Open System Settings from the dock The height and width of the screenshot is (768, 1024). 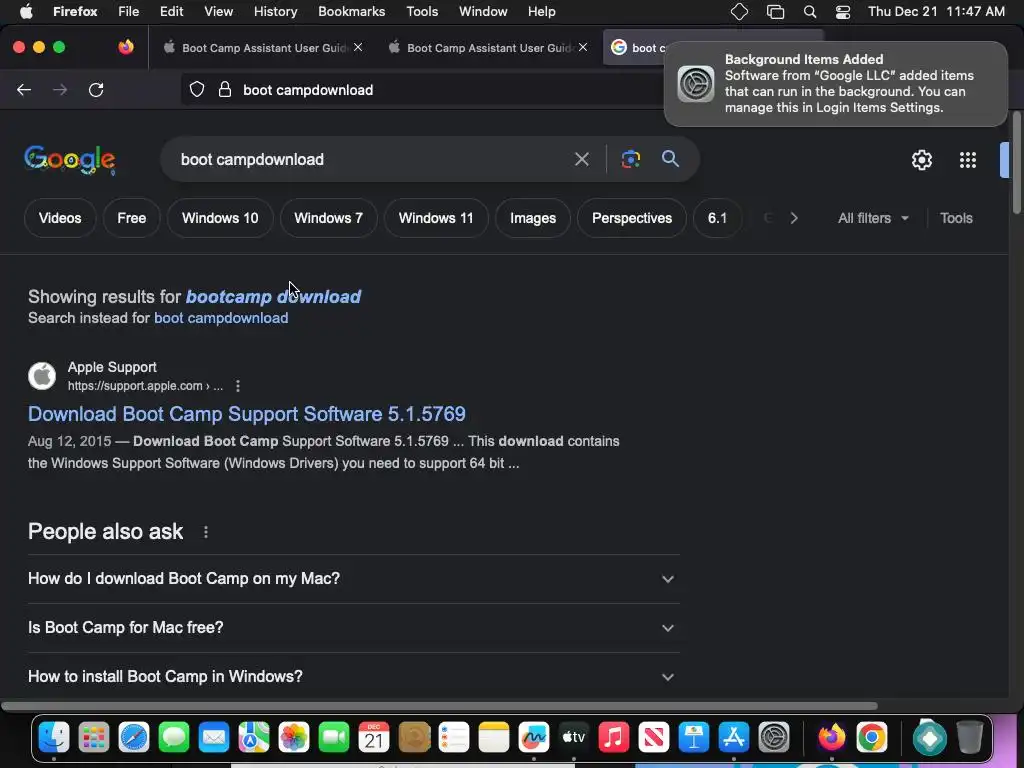(774, 738)
